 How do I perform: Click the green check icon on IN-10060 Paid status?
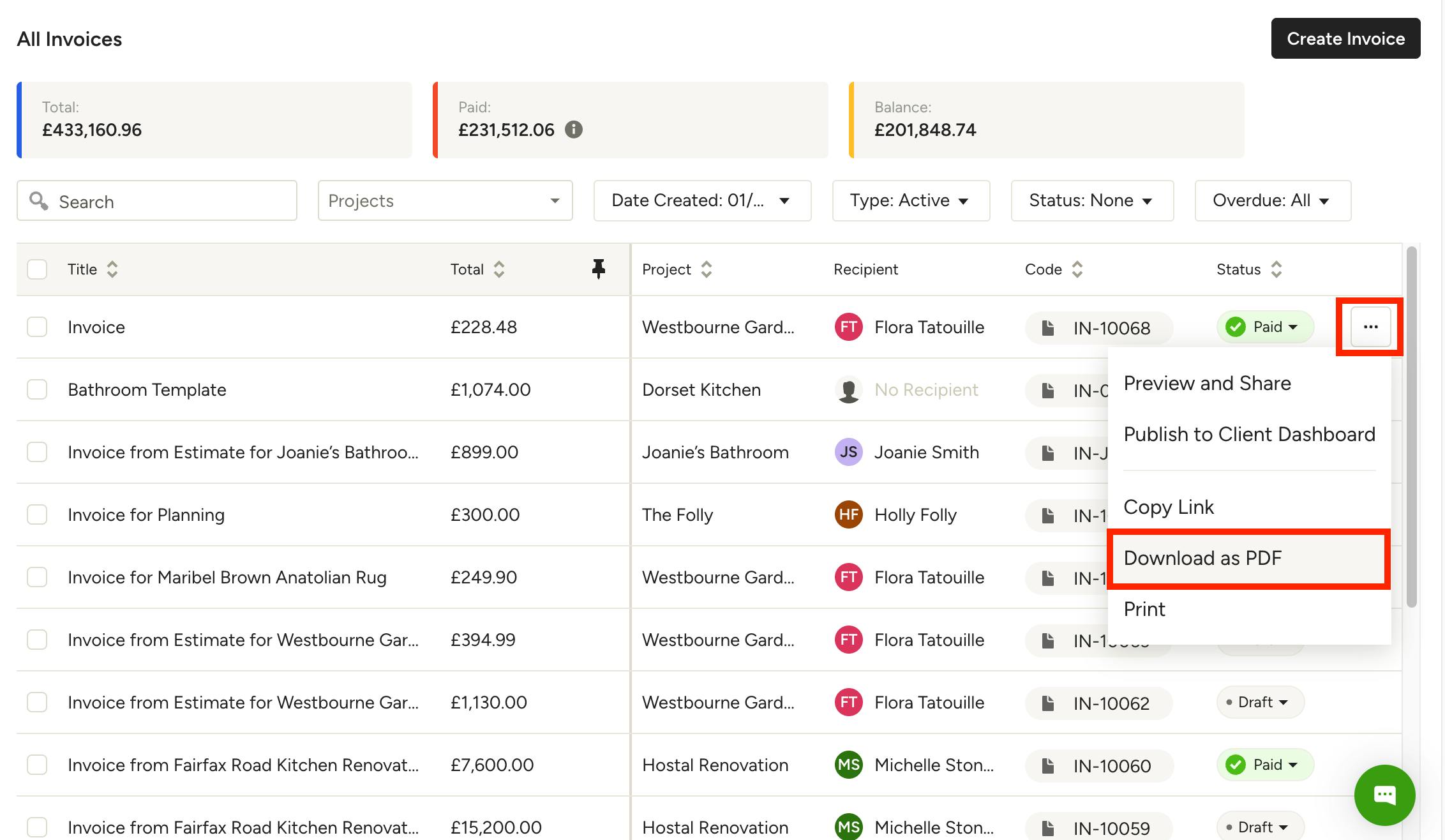[x=1236, y=765]
